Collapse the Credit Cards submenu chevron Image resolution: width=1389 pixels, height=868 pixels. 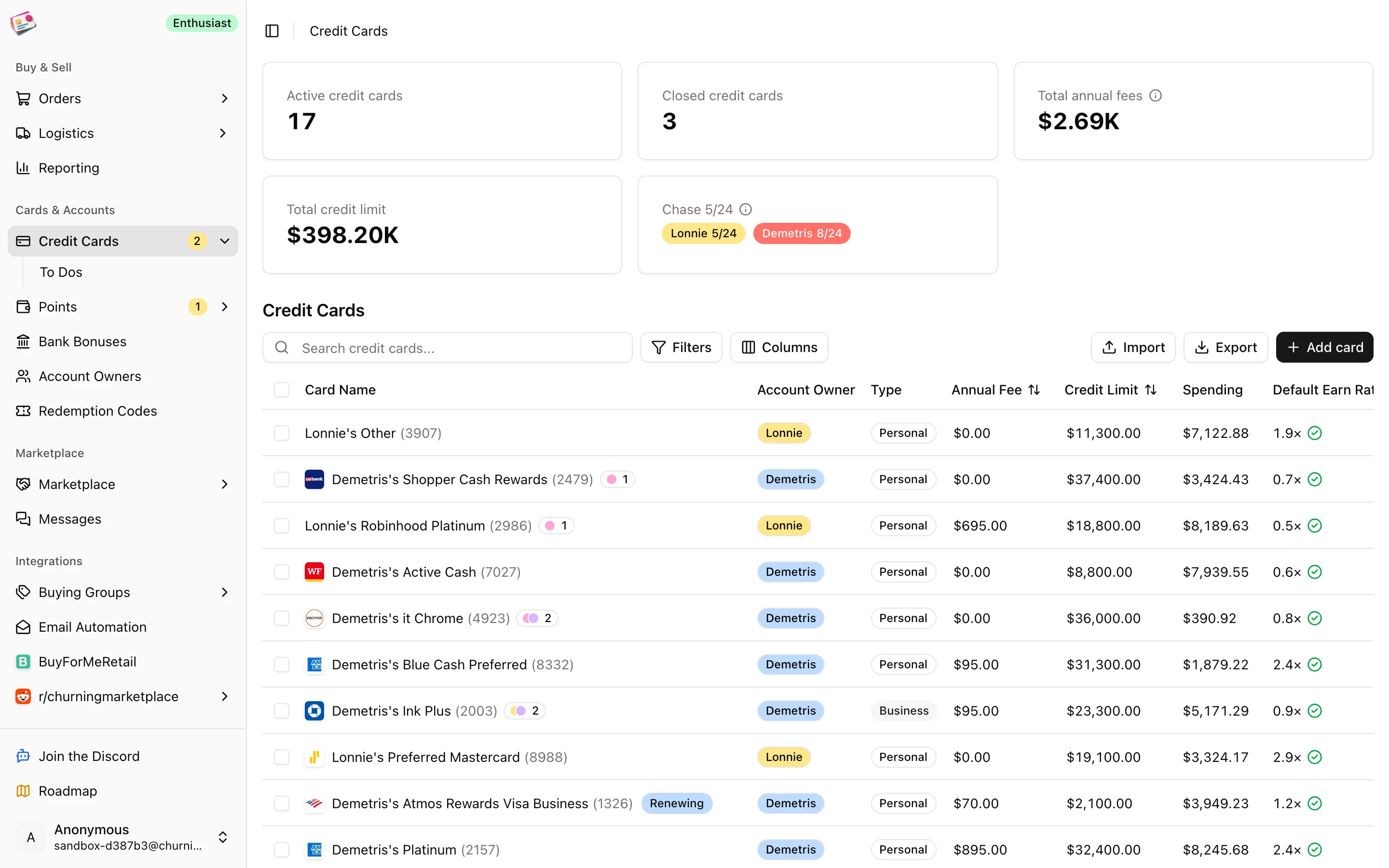coord(224,241)
